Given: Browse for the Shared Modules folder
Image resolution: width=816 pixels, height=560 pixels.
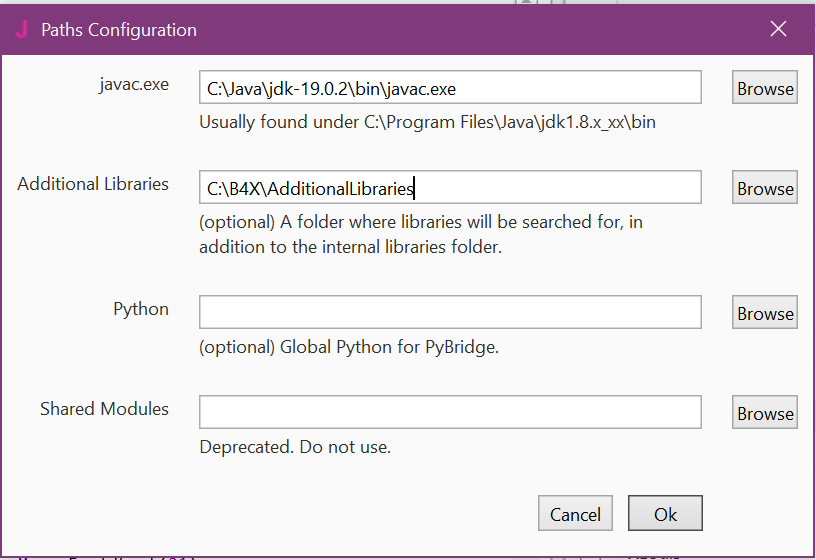Looking at the screenshot, I should pos(765,413).
